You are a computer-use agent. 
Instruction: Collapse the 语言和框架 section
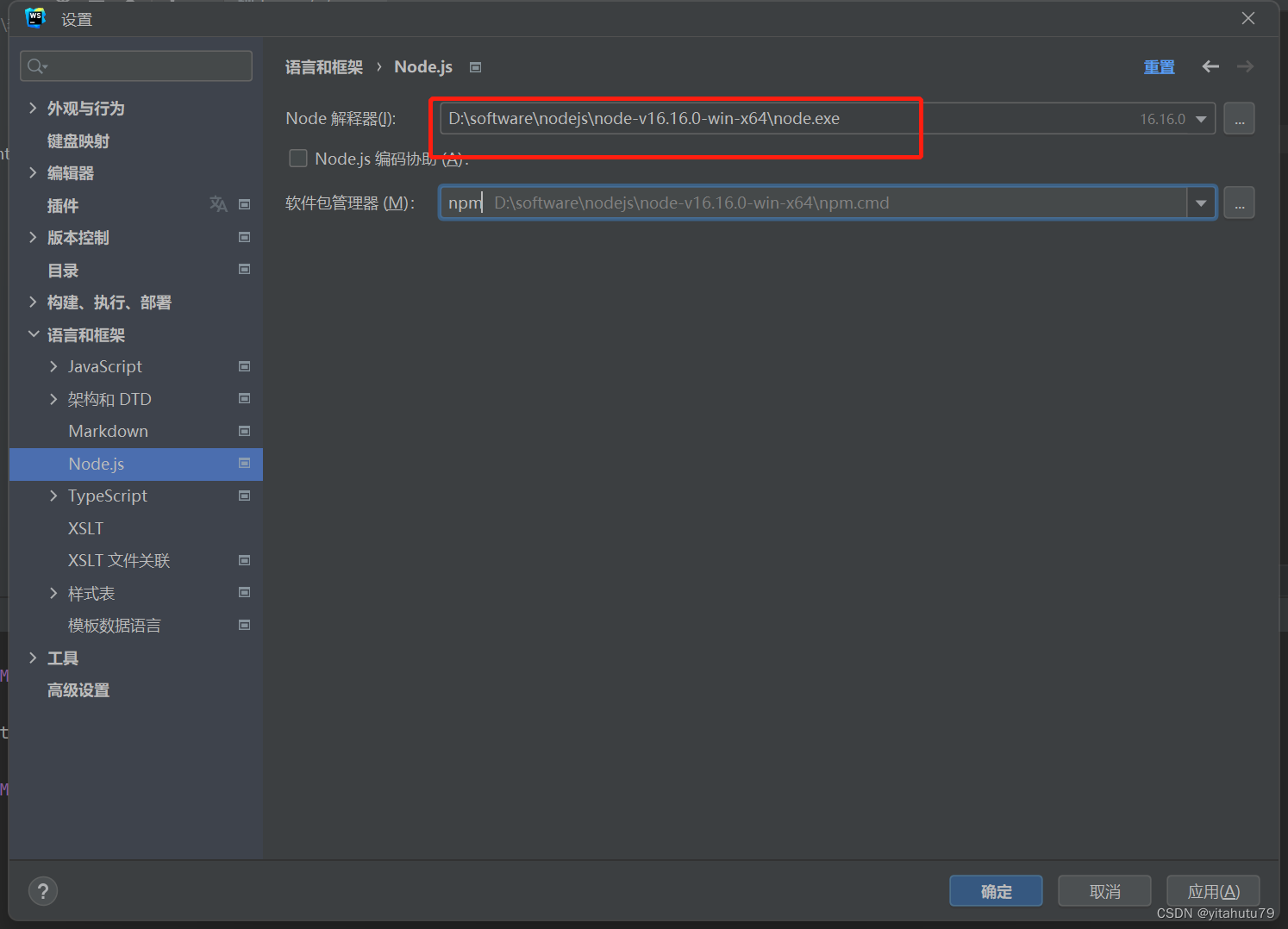pyautogui.click(x=33, y=334)
